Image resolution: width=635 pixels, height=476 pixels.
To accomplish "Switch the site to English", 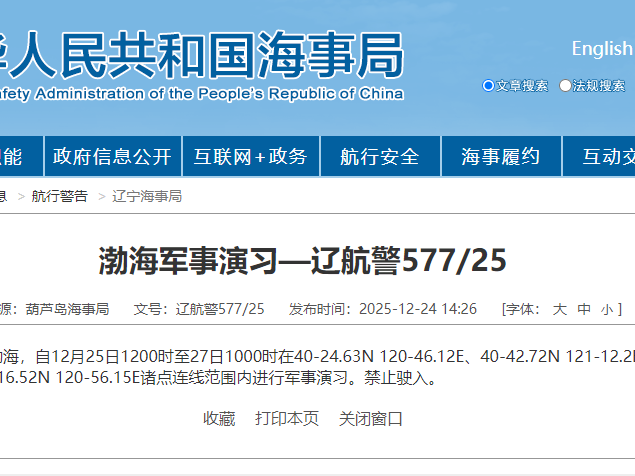I will 602,48.
